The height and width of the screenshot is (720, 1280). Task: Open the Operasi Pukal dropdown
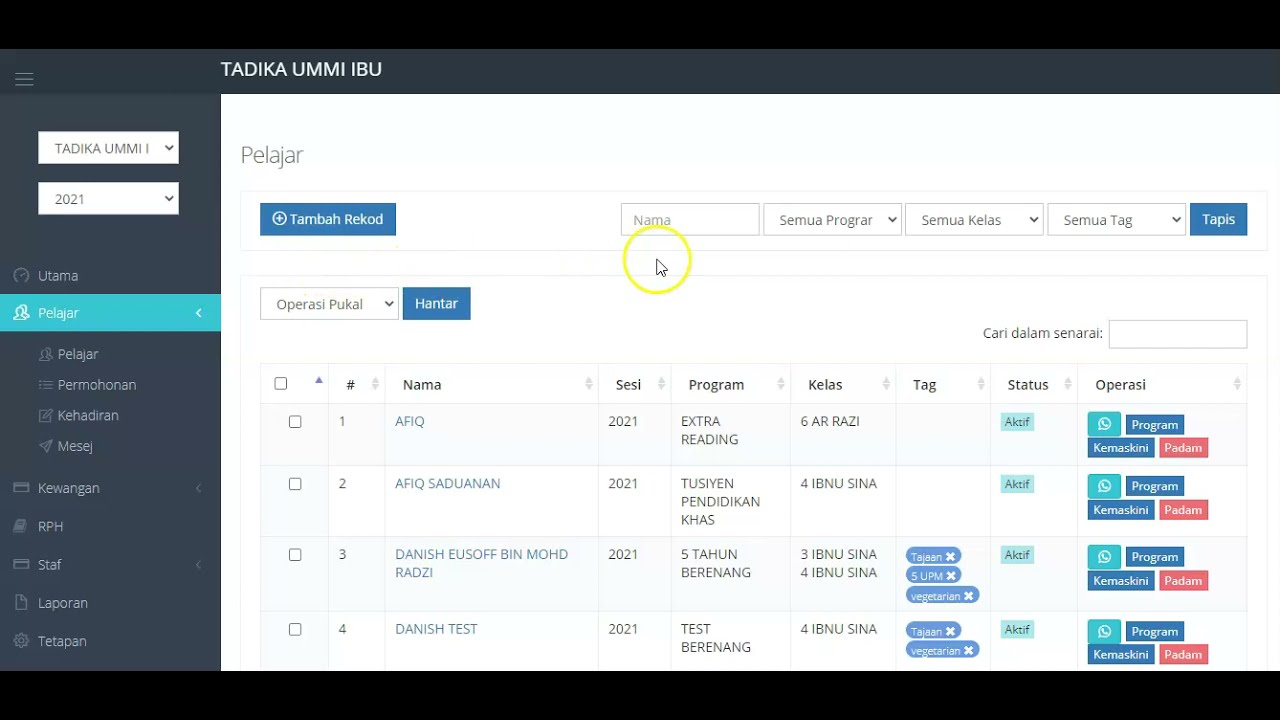[329, 304]
